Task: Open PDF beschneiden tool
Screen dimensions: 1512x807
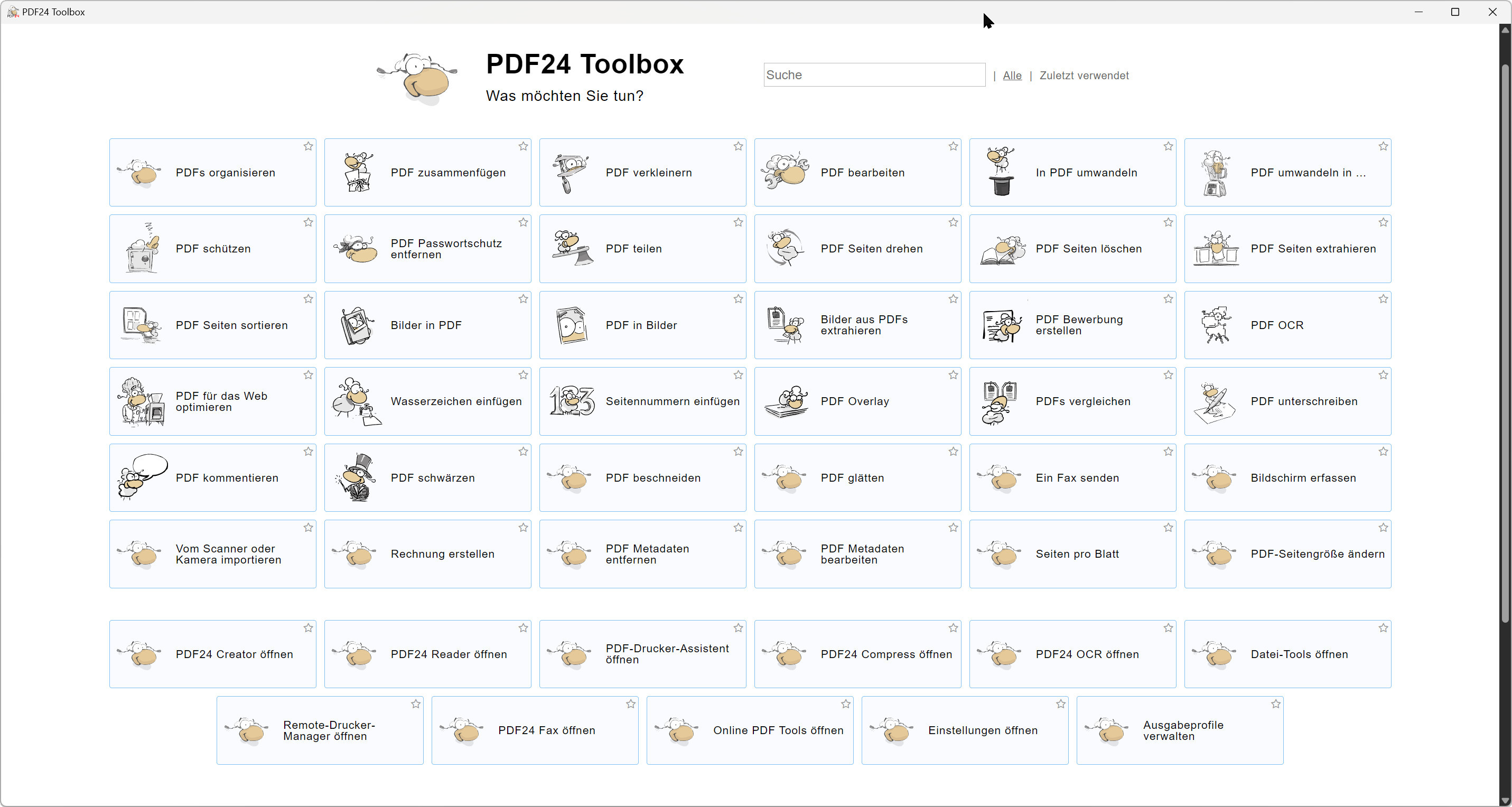Action: click(x=643, y=478)
